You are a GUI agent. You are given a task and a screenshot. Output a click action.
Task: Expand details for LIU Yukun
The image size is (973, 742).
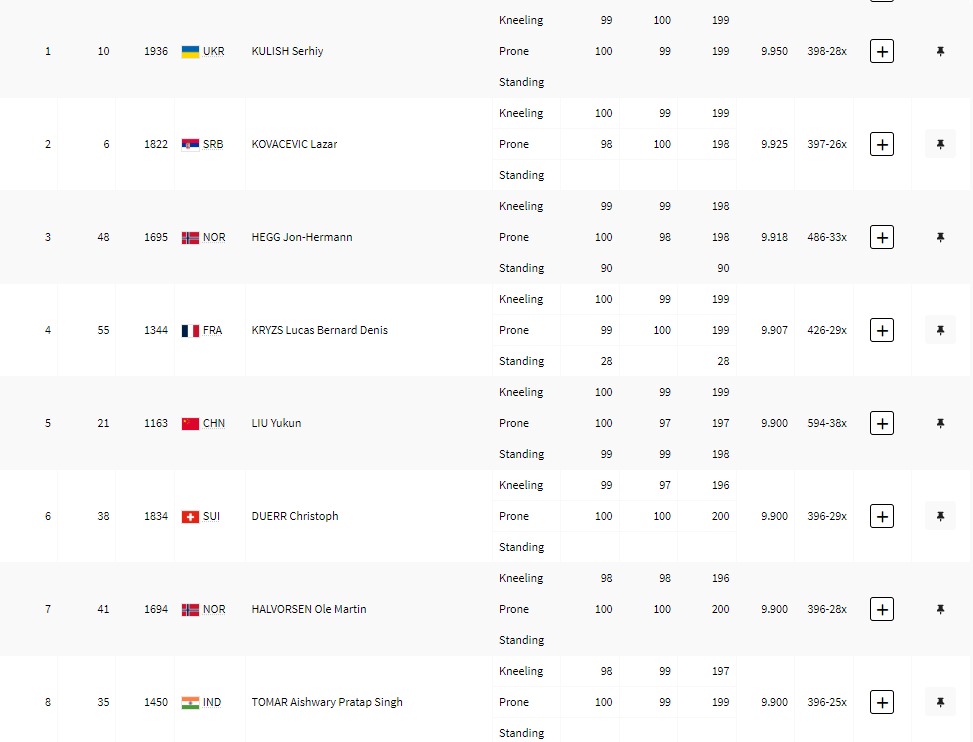(x=881, y=423)
